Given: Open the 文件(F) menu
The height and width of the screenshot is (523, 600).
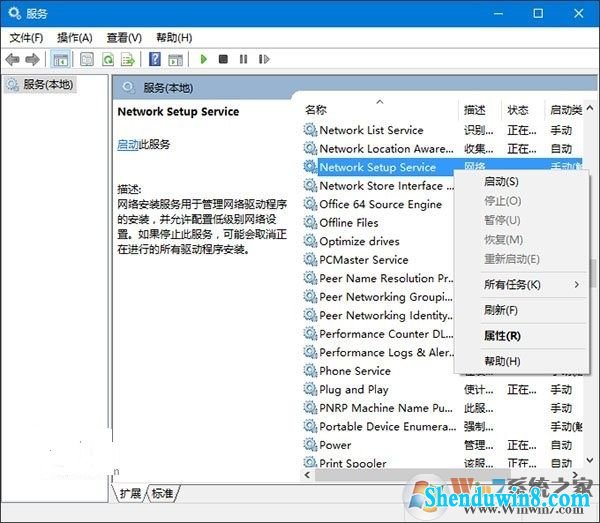Looking at the screenshot, I should pyautogui.click(x=26, y=37).
